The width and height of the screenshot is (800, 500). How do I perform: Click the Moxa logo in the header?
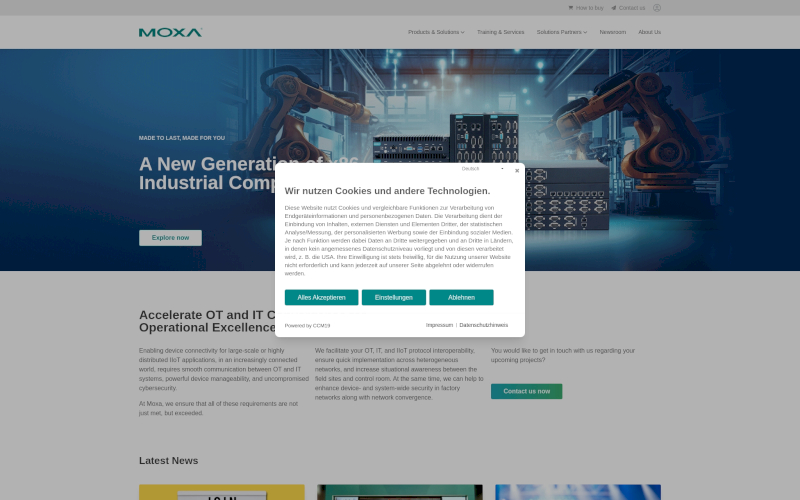tap(170, 32)
